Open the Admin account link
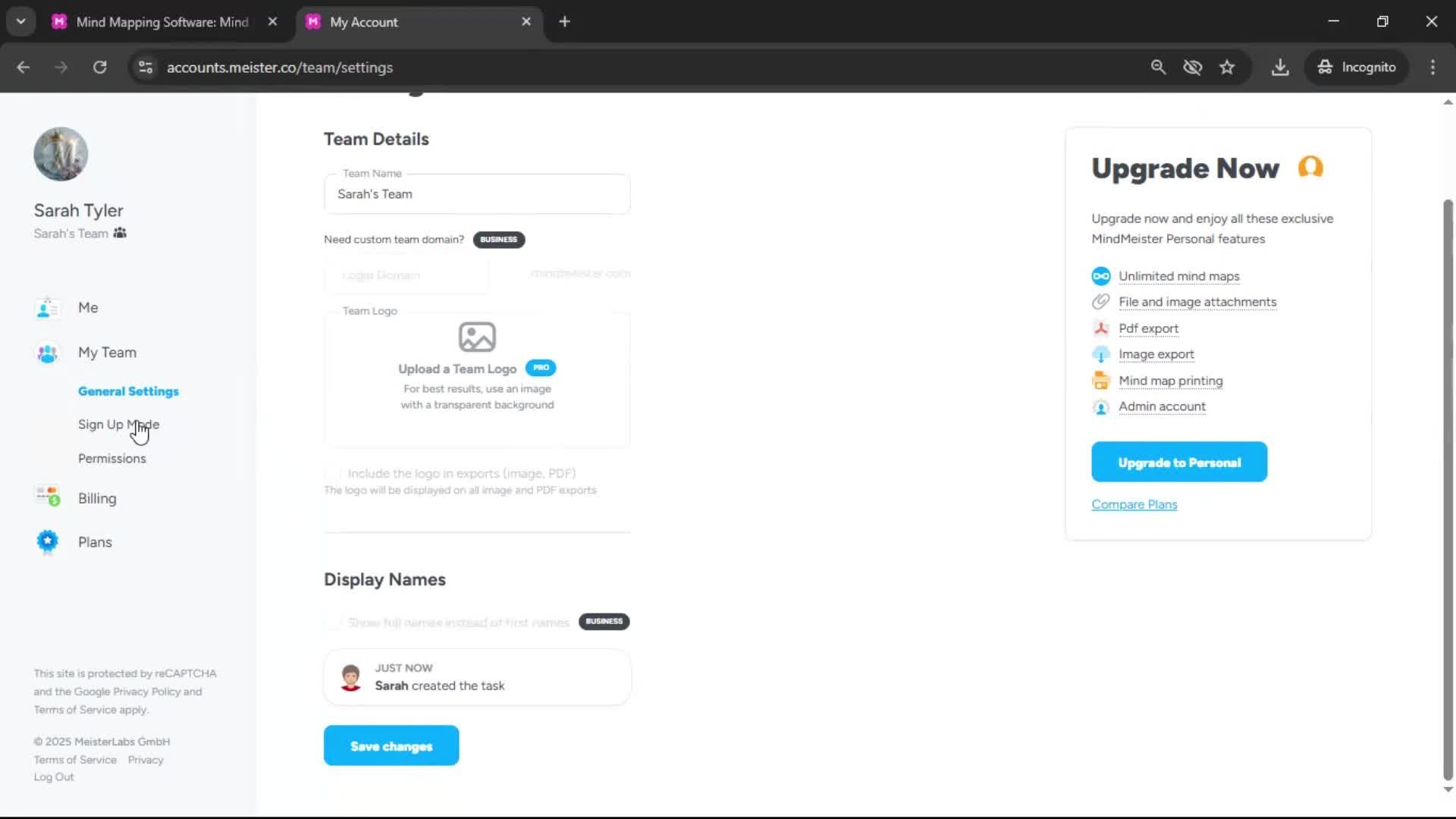Image resolution: width=1456 pixels, height=819 pixels. 1162,406
